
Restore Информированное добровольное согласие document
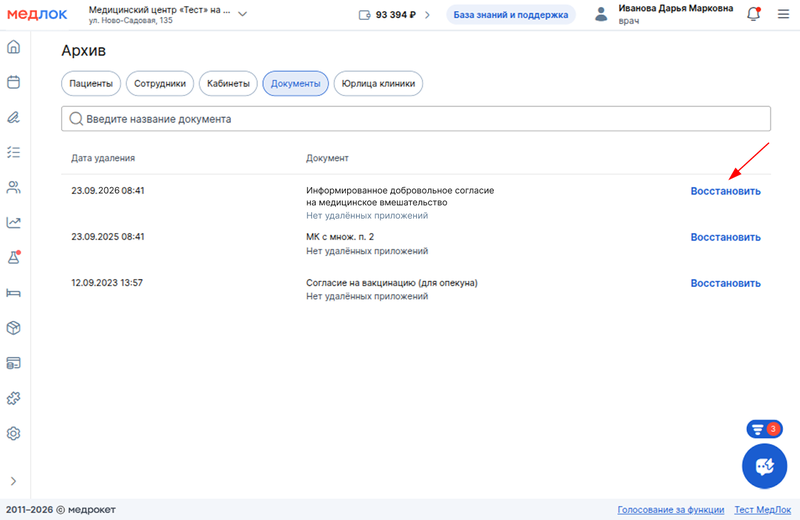(726, 191)
